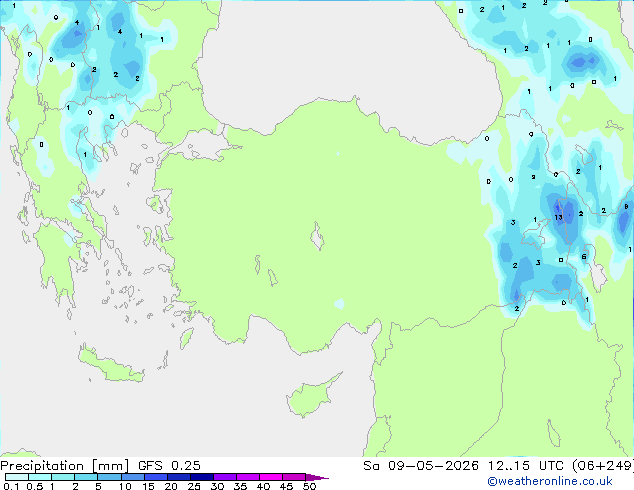The image size is (634, 490).
Task: Click the '(06+249)' forecast run text
Action: [603, 466]
